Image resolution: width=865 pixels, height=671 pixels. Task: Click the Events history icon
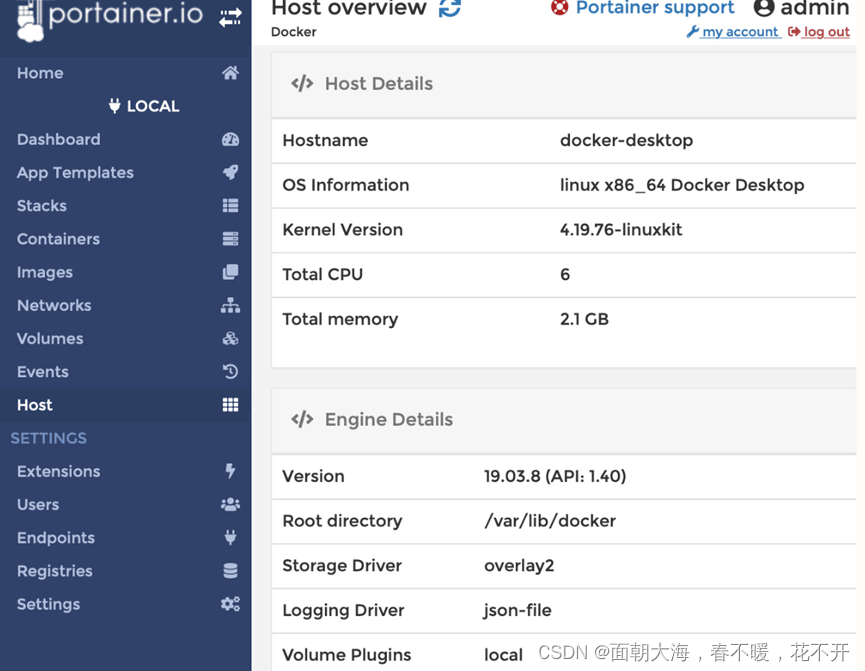point(230,372)
